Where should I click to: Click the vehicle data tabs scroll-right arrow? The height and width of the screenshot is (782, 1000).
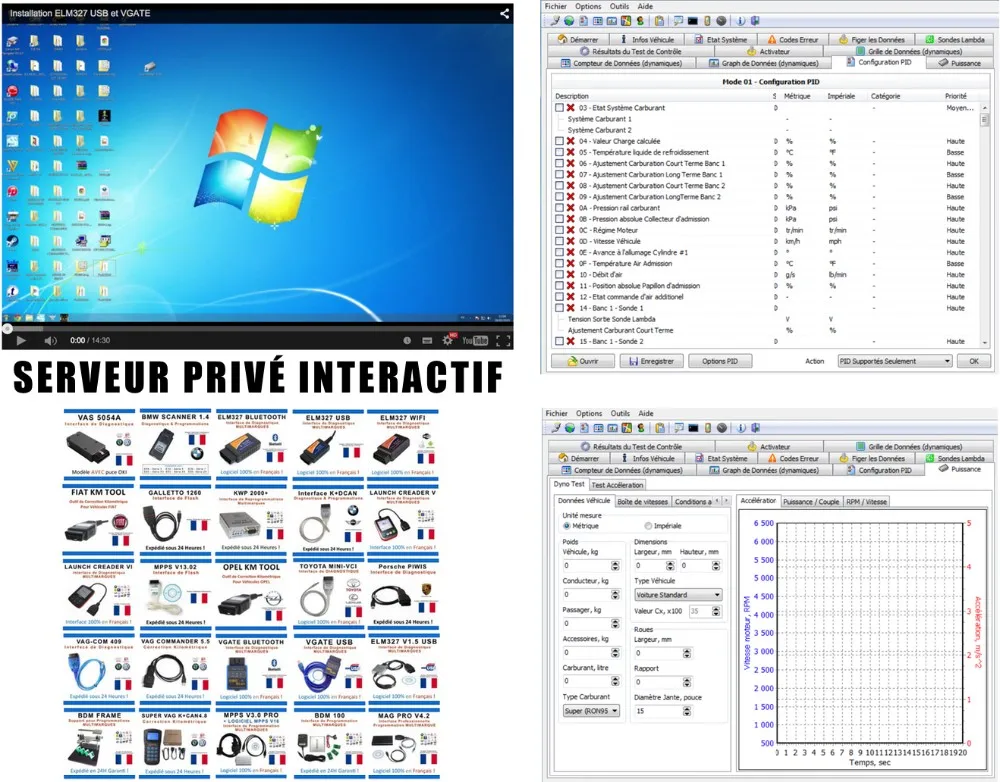tap(725, 501)
